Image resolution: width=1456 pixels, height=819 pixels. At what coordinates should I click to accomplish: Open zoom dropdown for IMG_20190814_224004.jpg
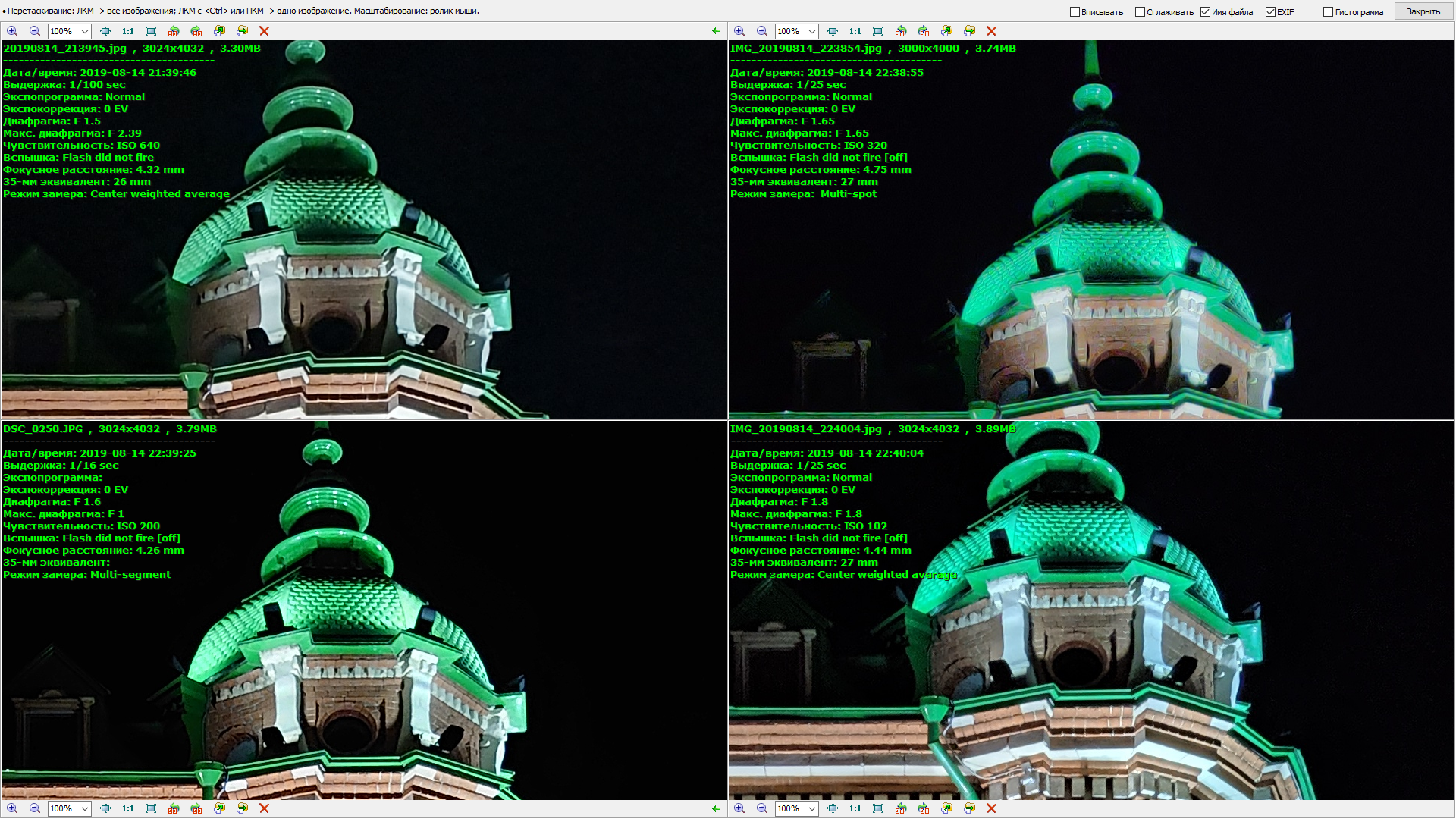coord(812,808)
